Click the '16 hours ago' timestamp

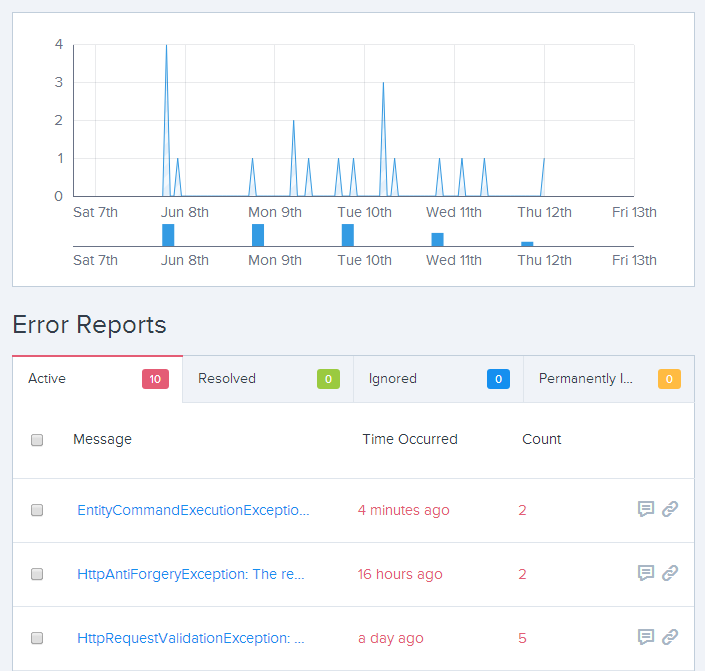click(x=400, y=574)
